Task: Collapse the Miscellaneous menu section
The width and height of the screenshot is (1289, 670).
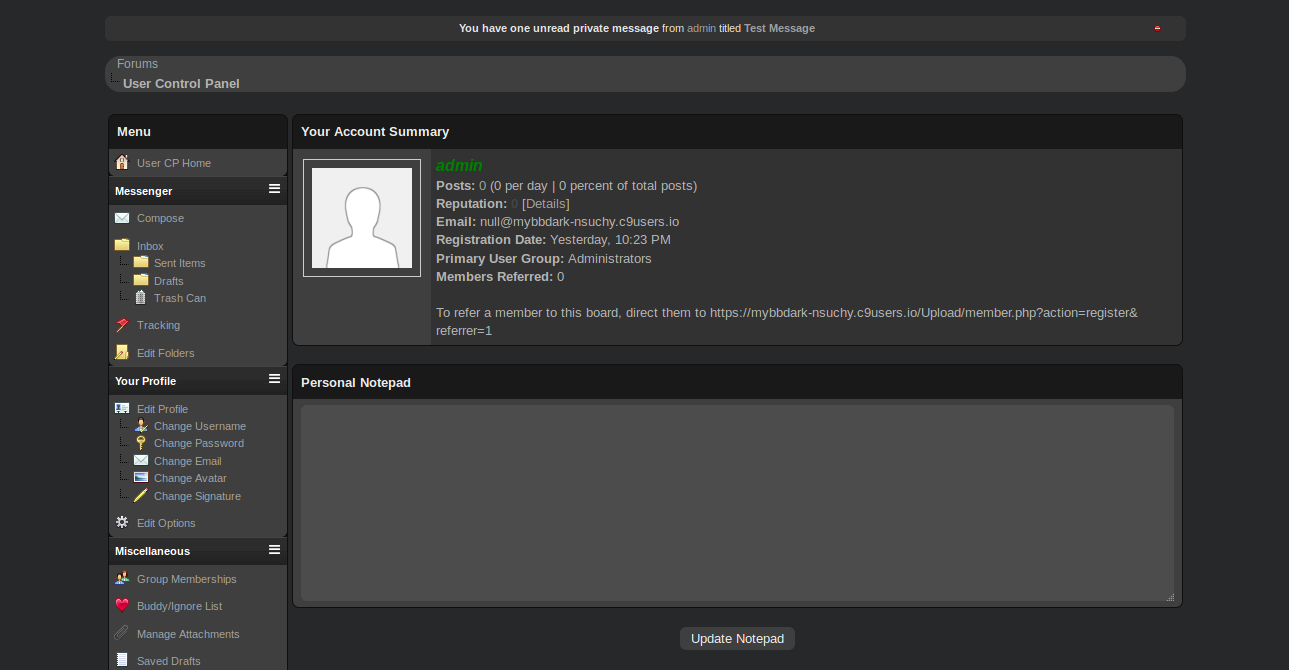Action: click(x=274, y=549)
